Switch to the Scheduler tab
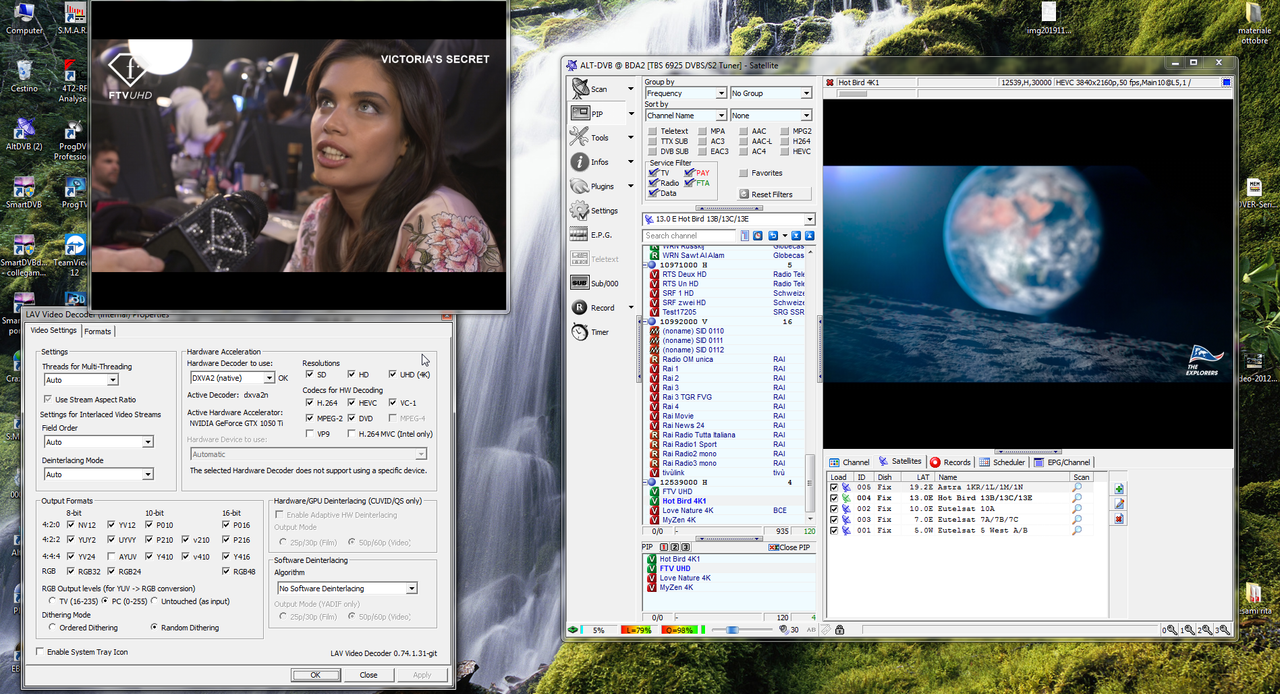1280x694 pixels. point(1003,462)
